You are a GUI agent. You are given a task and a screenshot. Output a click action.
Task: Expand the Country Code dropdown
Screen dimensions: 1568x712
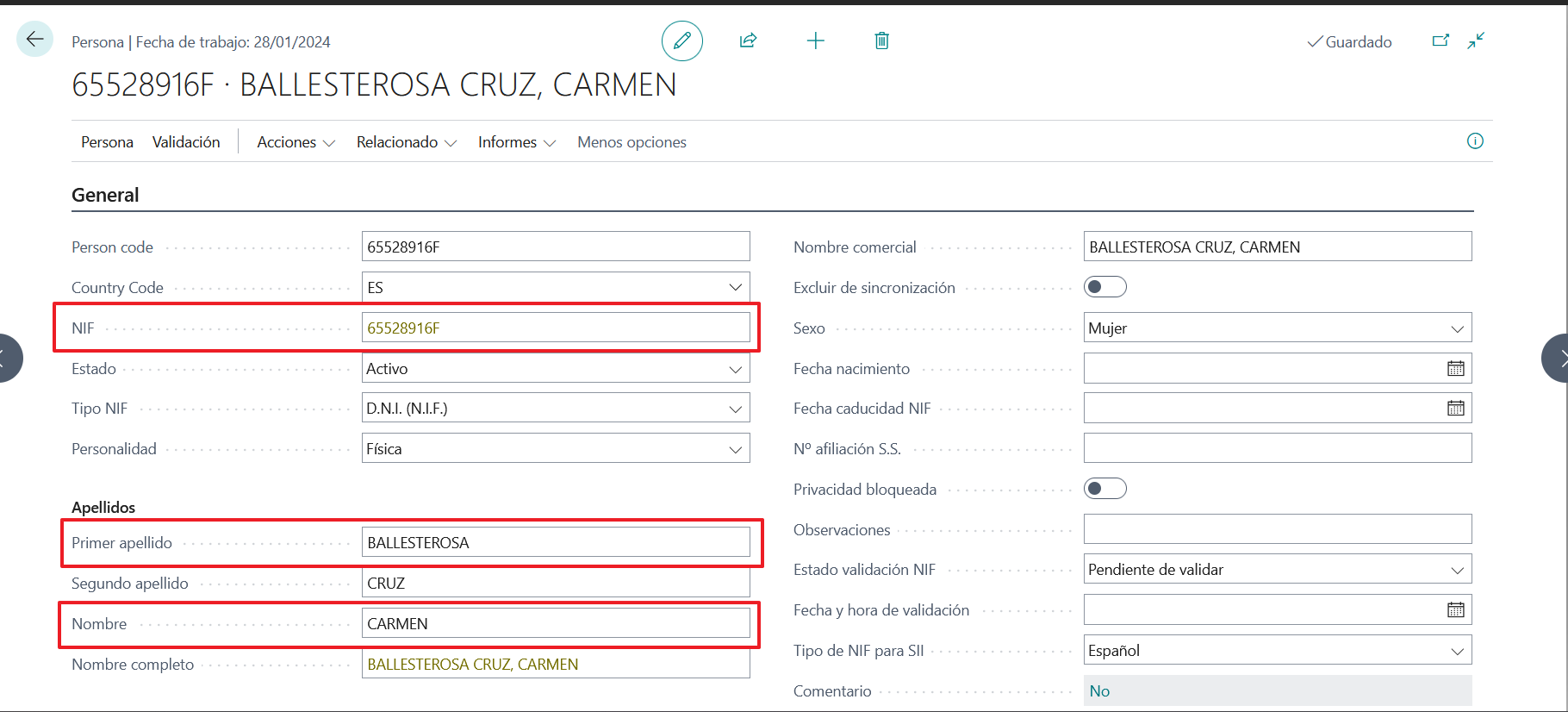[x=735, y=288]
